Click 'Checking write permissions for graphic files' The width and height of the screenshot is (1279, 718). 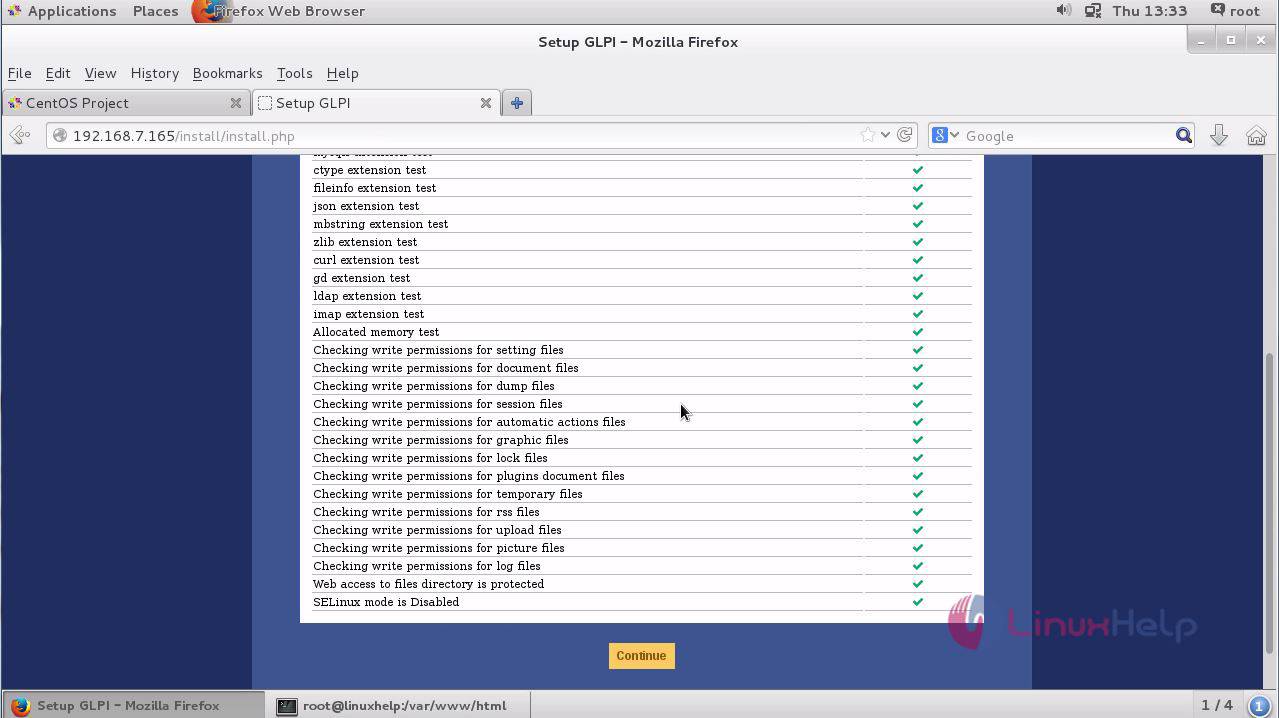[x=441, y=440]
